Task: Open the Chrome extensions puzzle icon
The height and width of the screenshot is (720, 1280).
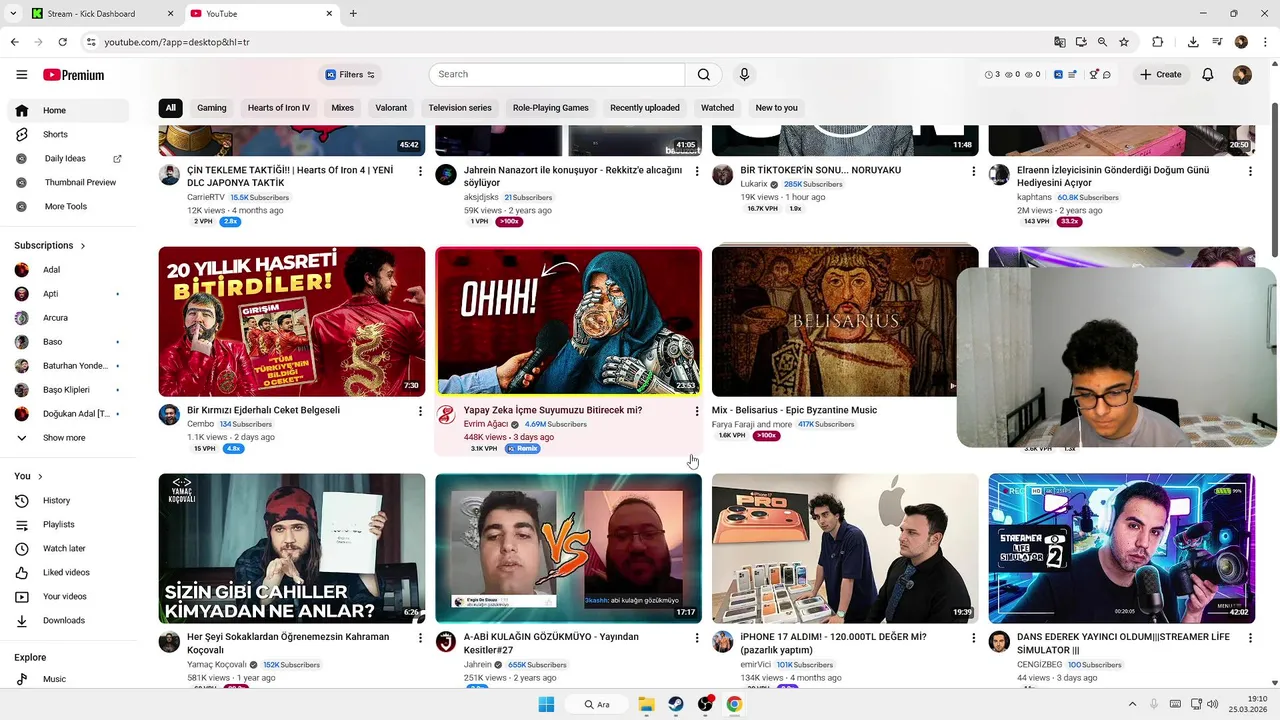Action: [x=1157, y=42]
